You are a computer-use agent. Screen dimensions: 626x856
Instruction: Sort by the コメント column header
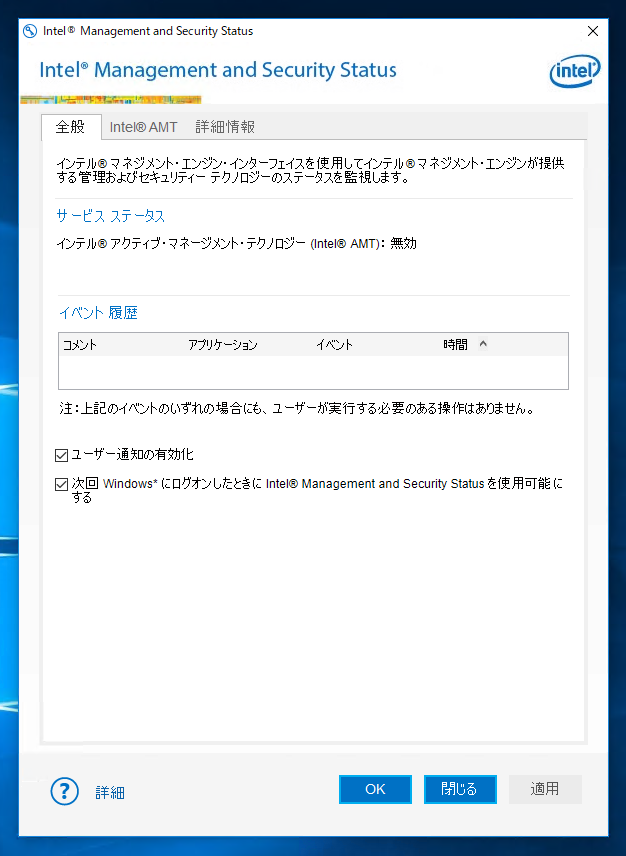click(x=80, y=345)
